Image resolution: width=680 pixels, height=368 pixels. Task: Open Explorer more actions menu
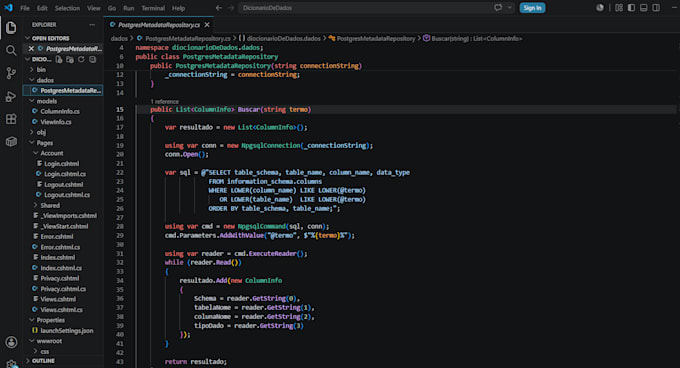pos(92,25)
